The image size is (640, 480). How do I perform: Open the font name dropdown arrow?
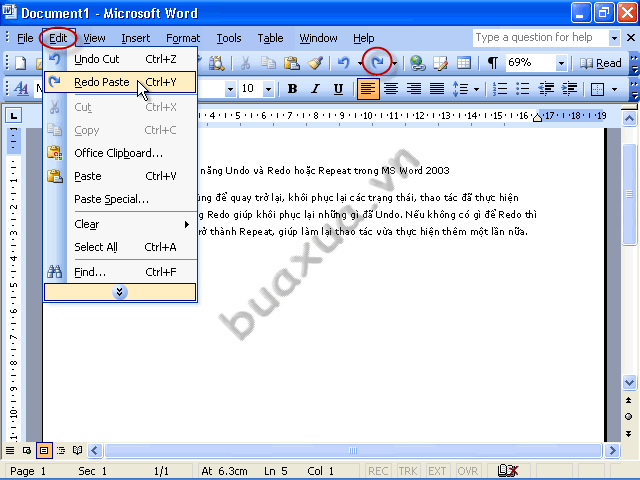(230, 89)
